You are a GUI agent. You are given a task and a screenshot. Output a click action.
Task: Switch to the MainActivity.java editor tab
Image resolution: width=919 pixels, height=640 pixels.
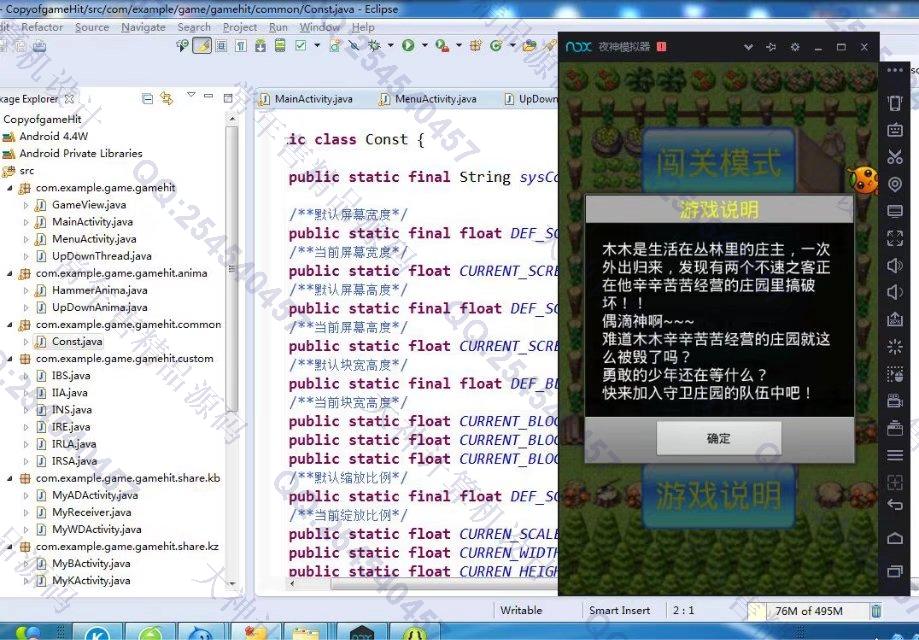pyautogui.click(x=306, y=99)
